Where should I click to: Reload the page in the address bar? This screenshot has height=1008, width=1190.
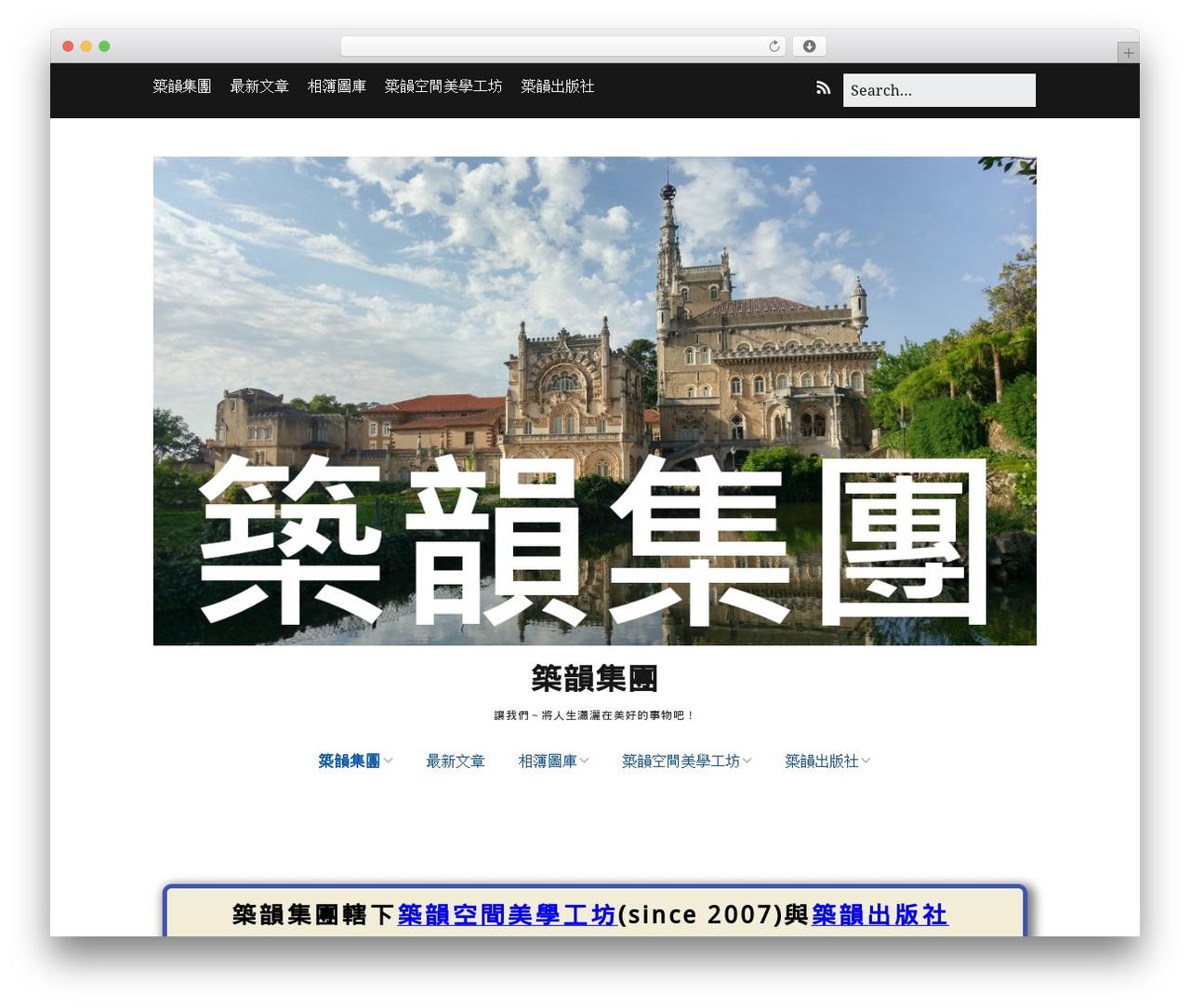[774, 46]
